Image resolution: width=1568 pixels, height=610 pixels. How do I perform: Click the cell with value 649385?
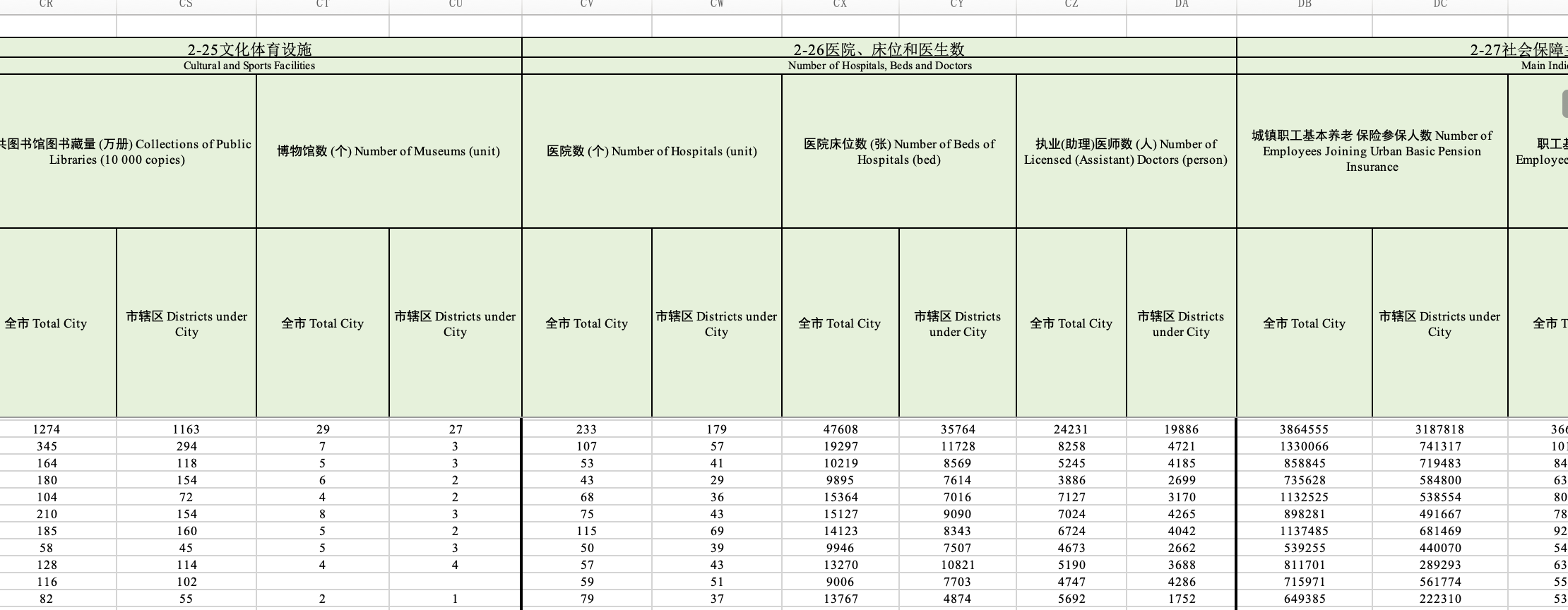point(1305,599)
